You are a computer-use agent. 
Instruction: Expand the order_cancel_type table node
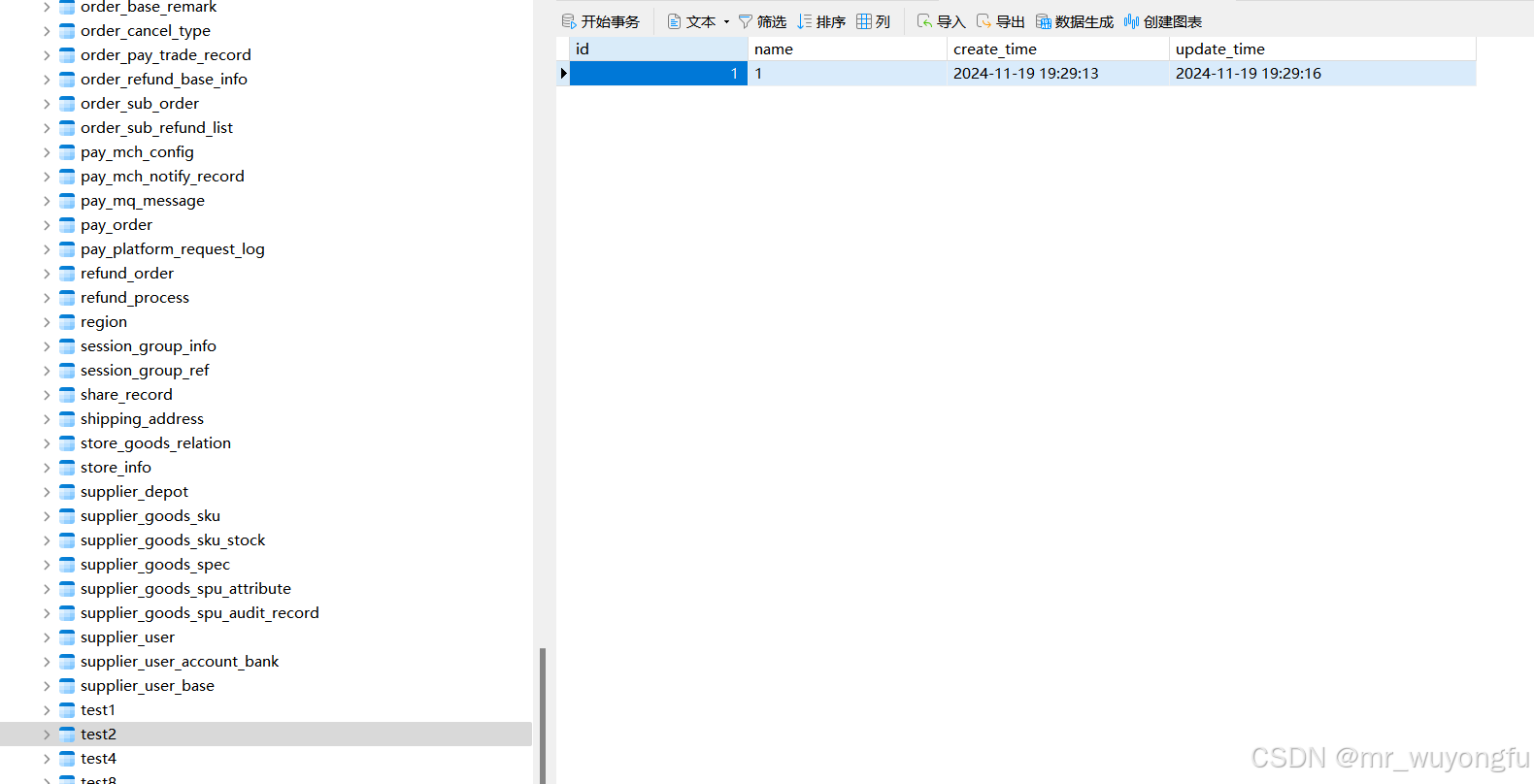tap(47, 31)
